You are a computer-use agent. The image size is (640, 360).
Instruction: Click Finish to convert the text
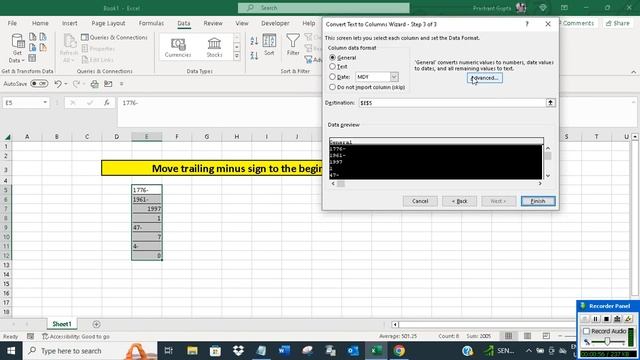tap(538, 201)
